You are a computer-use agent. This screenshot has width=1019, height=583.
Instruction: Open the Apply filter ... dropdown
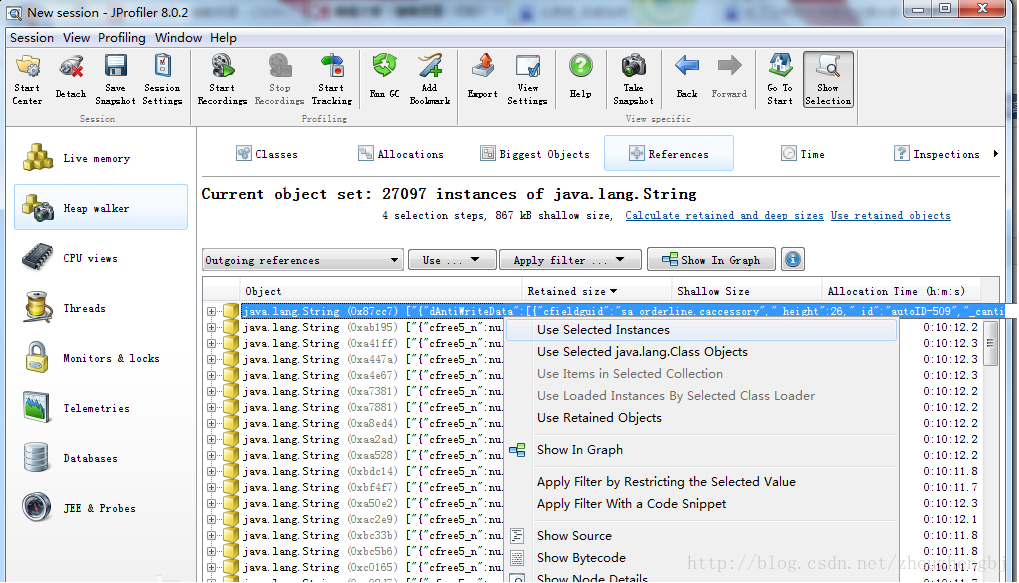click(x=570, y=260)
